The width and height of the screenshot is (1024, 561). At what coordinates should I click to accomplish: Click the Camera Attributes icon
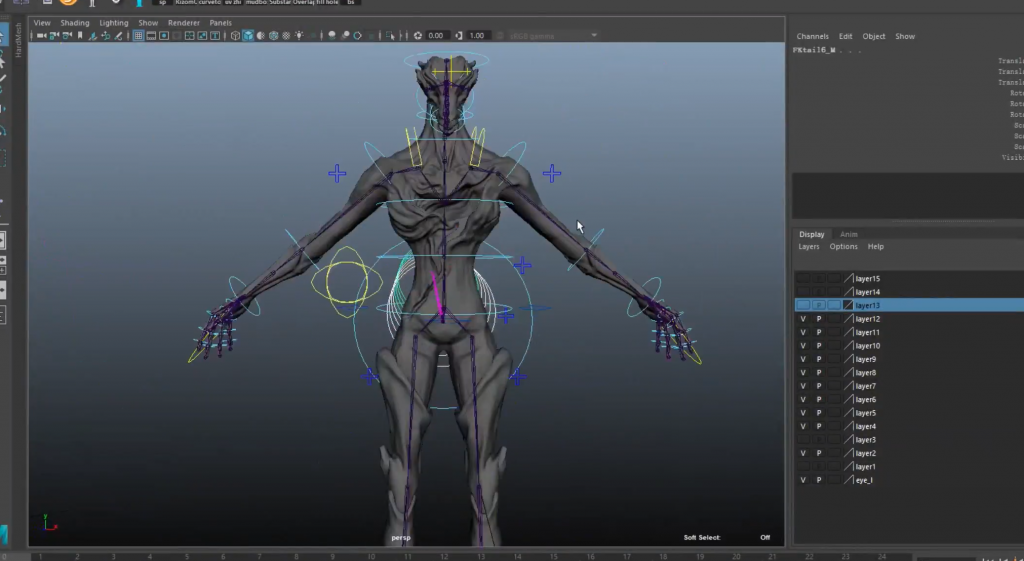coord(67,35)
